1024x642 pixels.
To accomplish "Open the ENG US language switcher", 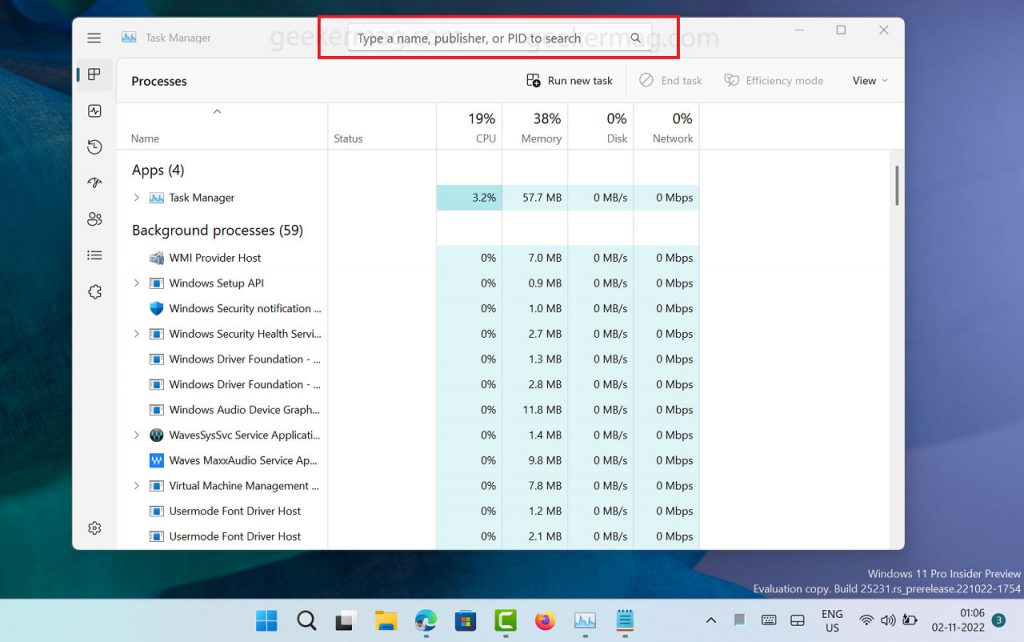I will (x=832, y=620).
